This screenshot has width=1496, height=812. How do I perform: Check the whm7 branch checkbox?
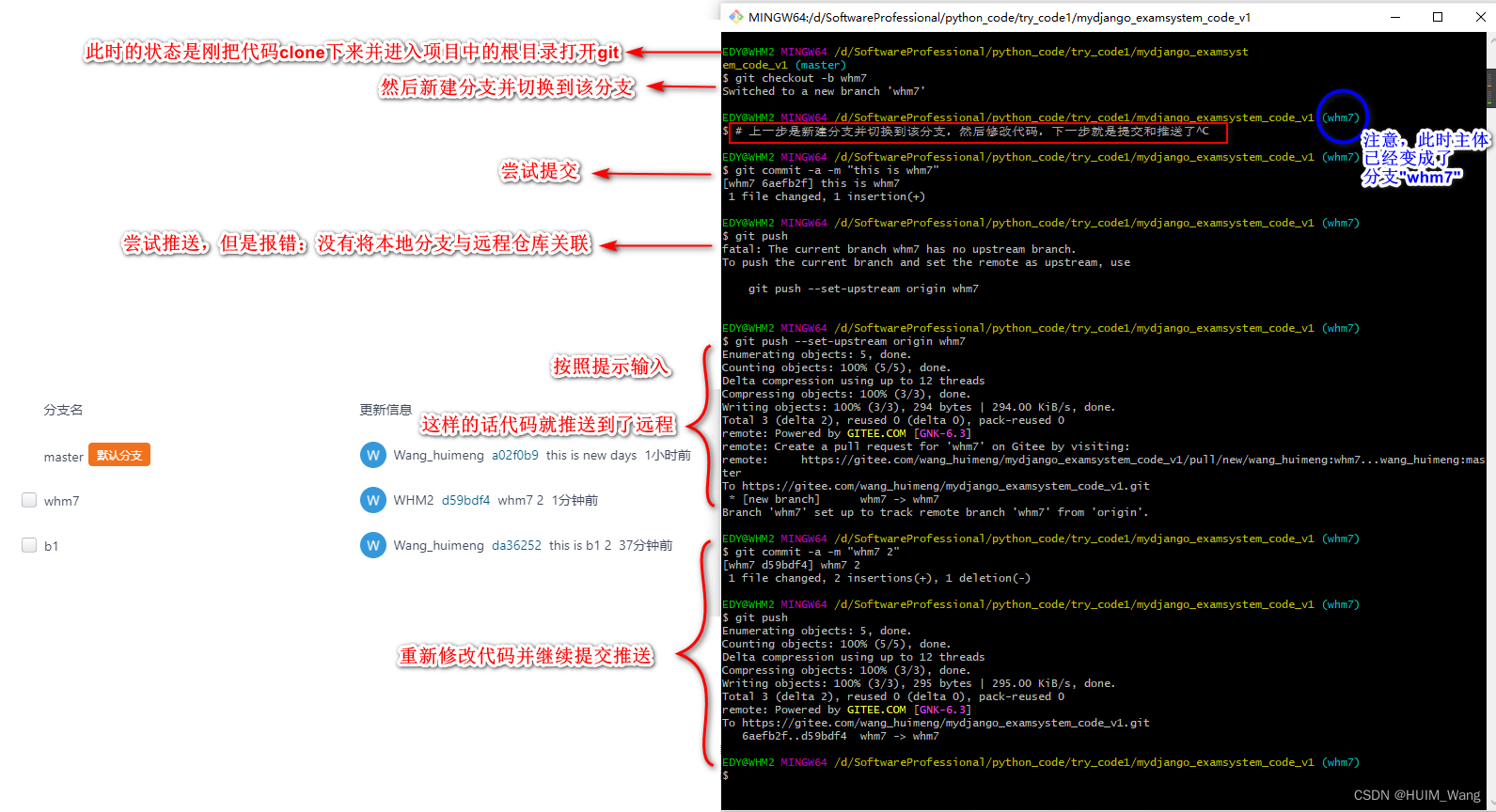(29, 500)
